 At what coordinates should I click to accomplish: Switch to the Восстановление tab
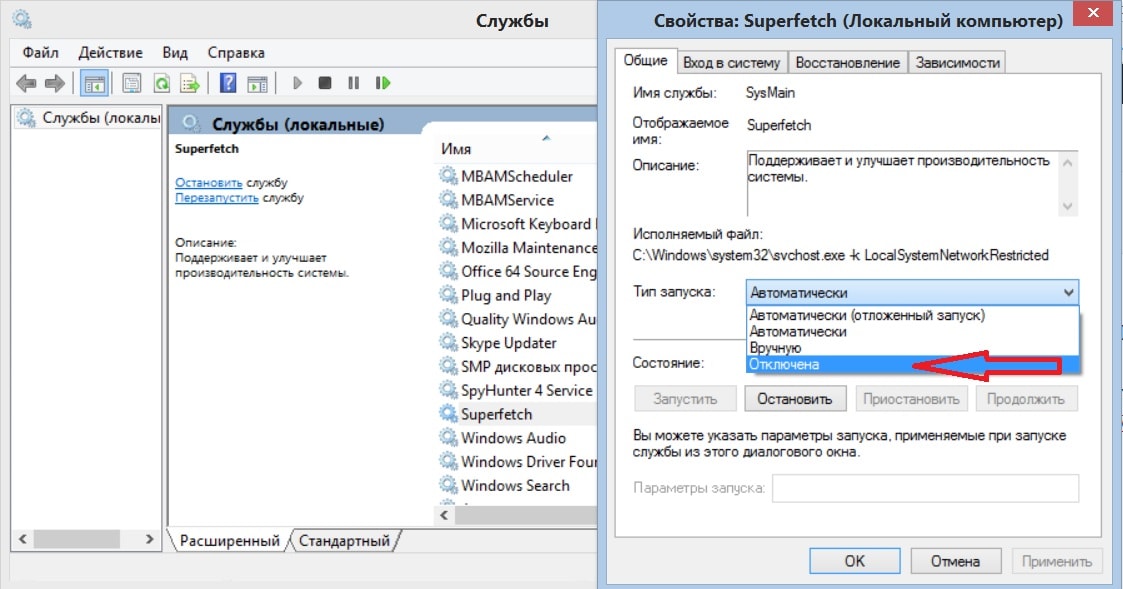[847, 62]
